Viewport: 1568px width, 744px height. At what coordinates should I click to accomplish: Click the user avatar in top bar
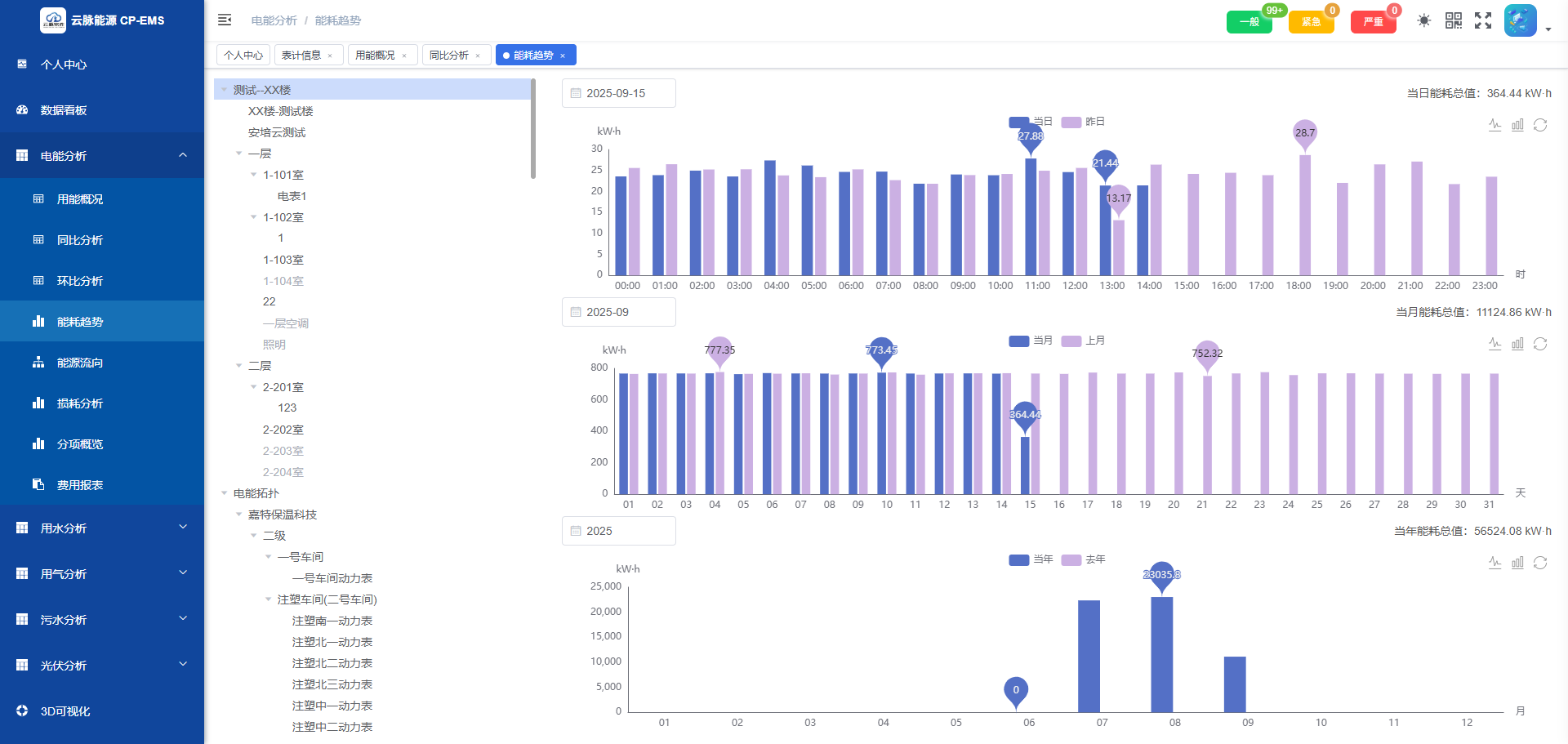tap(1520, 20)
